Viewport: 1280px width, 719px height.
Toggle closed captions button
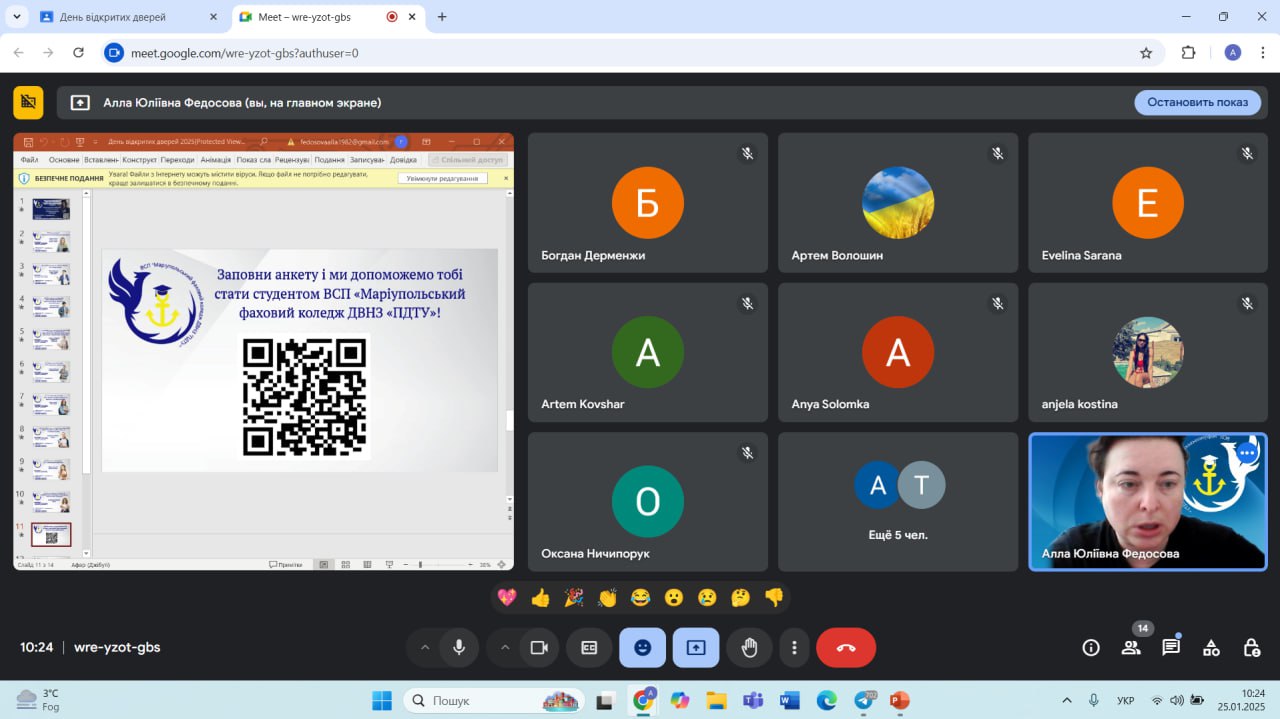590,647
